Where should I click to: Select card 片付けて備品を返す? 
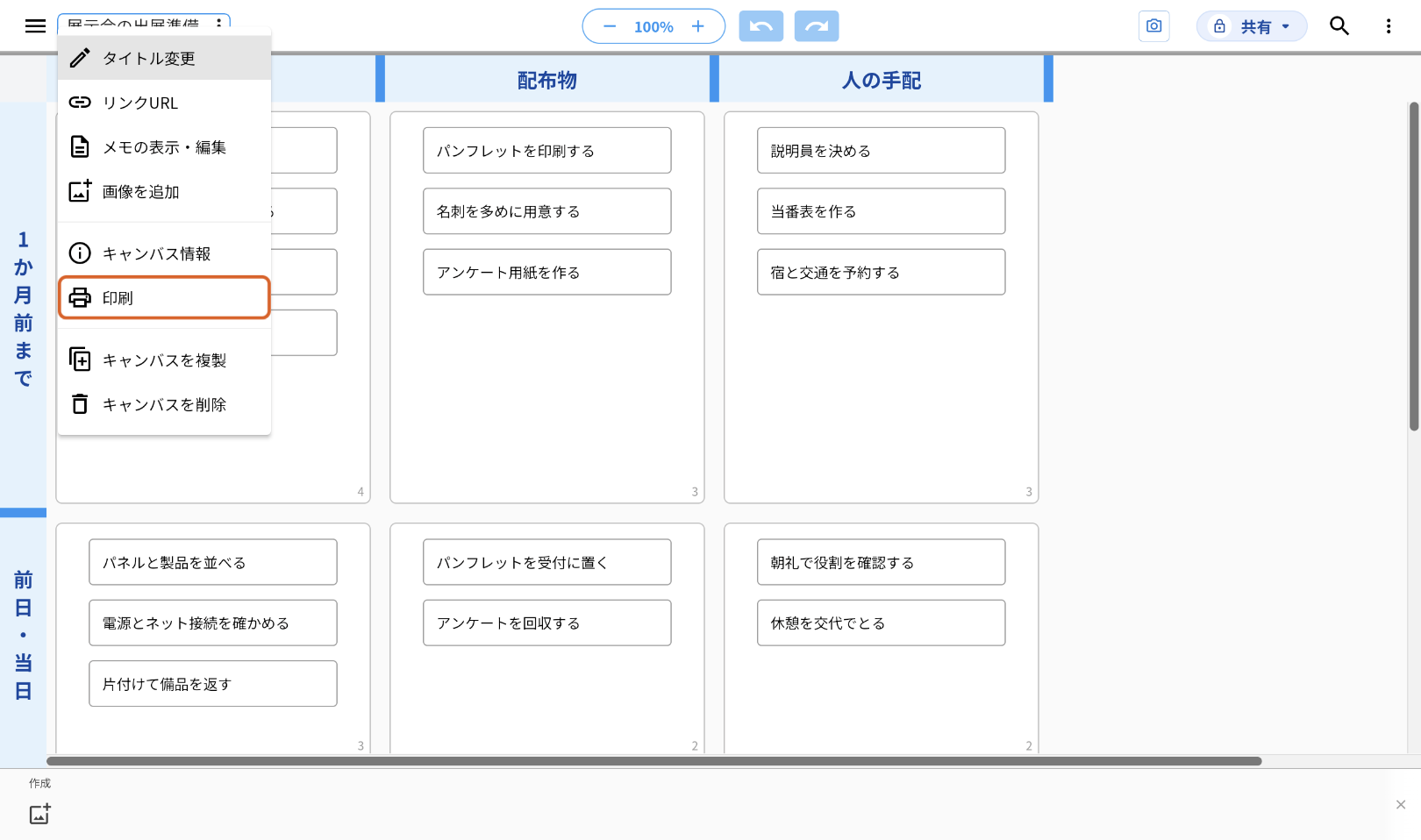click(x=213, y=684)
